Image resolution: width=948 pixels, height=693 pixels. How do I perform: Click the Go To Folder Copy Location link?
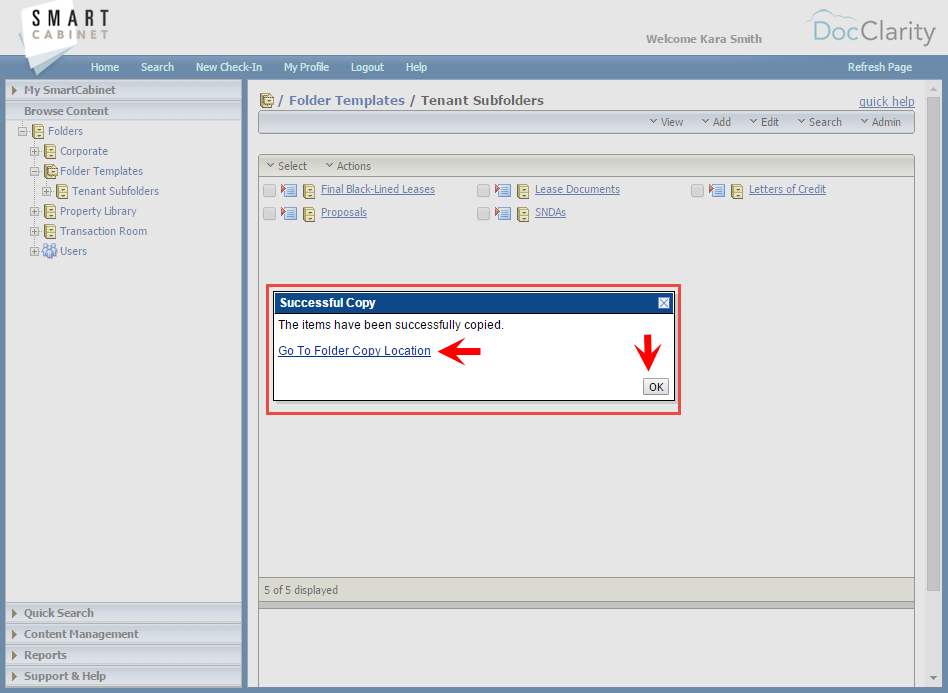tap(354, 351)
